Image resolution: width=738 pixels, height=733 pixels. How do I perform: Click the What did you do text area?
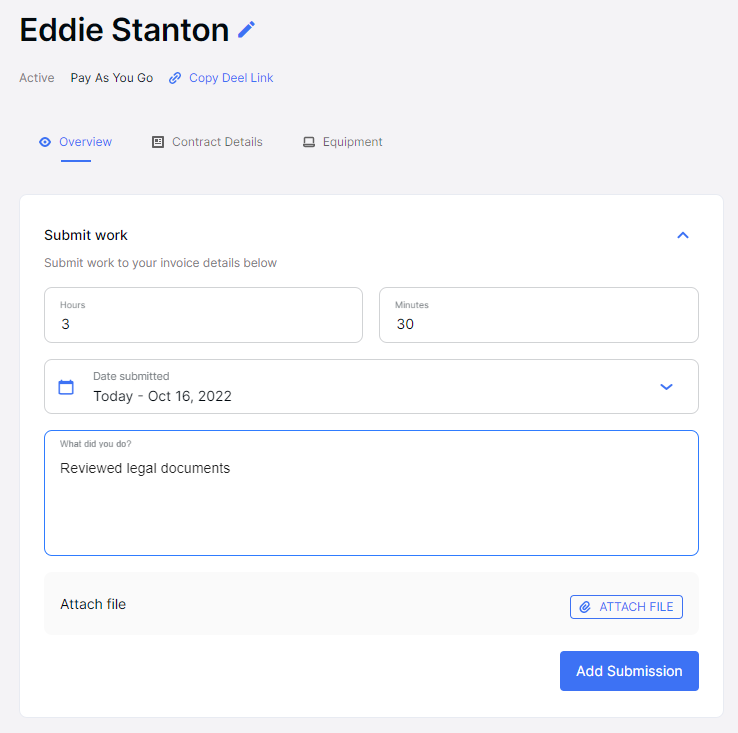tap(371, 493)
